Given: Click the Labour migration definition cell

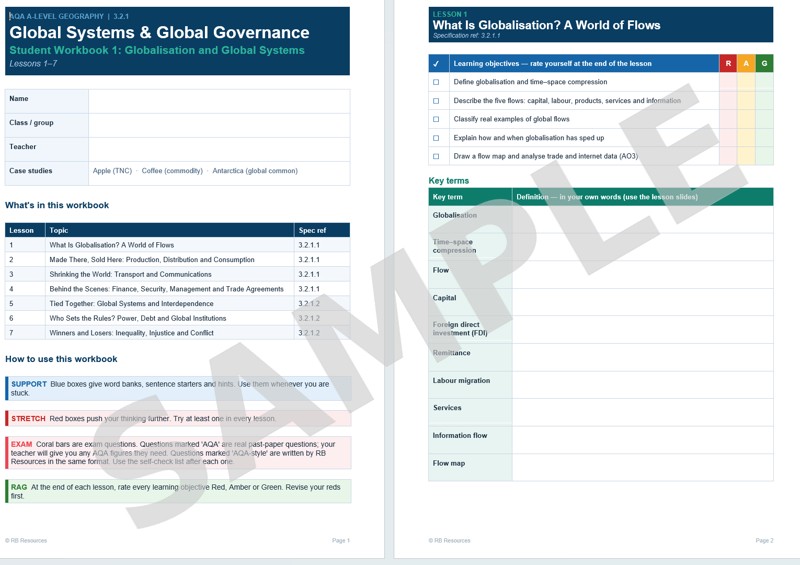Looking at the screenshot, I should click(643, 385).
